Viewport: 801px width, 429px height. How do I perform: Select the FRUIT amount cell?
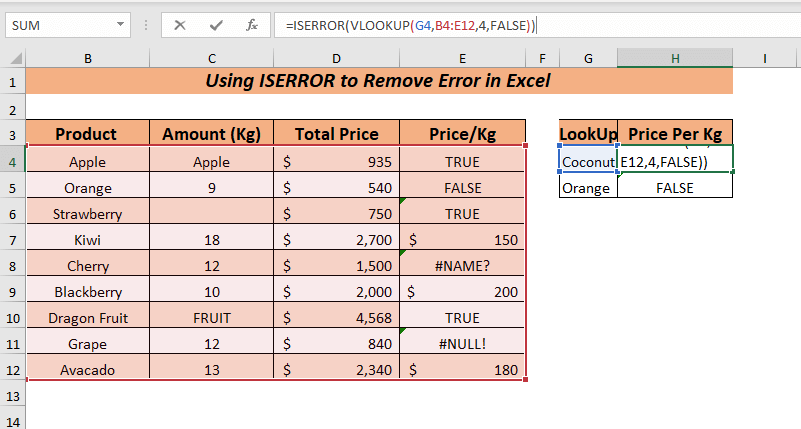[211, 318]
